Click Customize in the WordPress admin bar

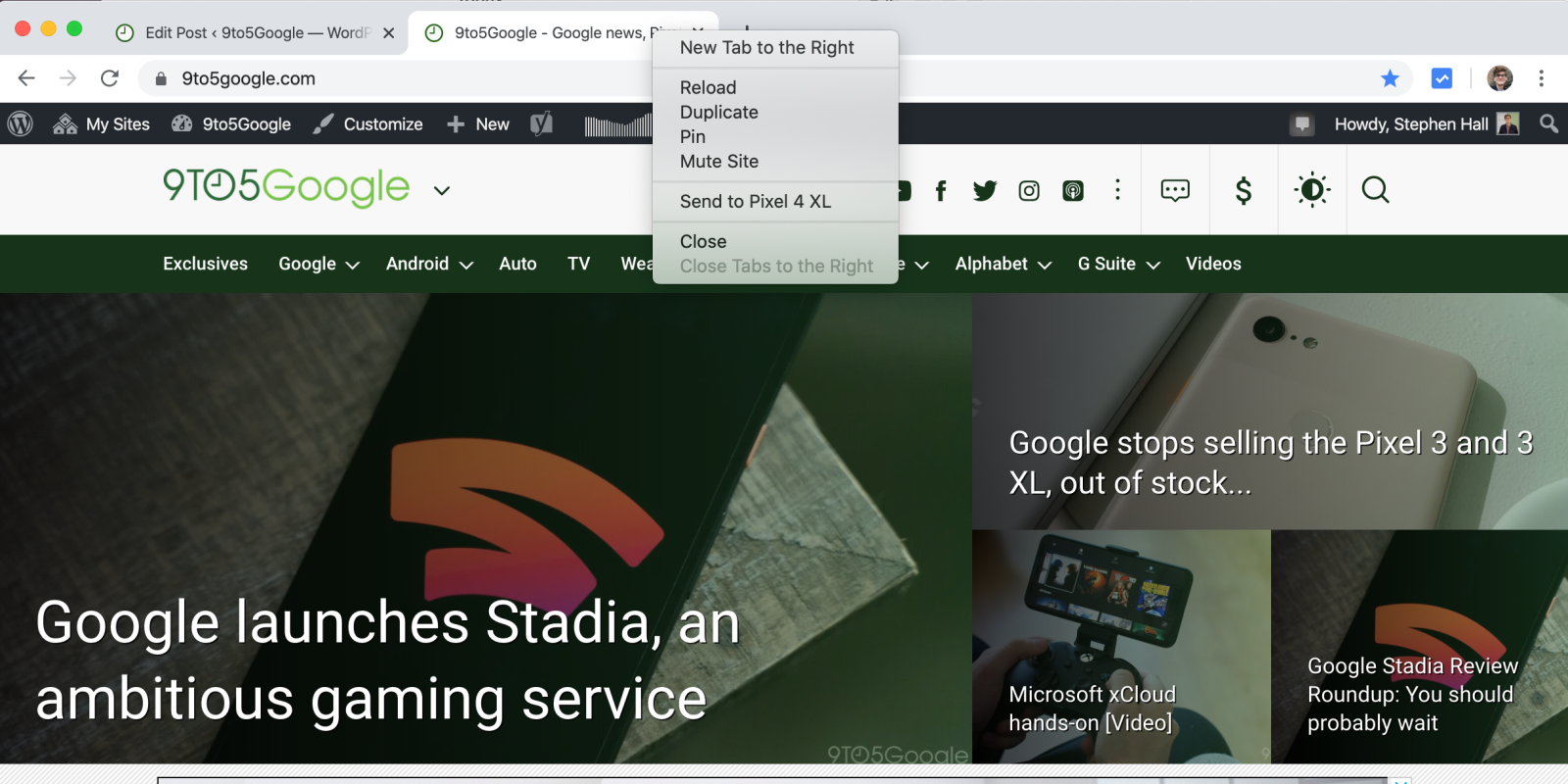tap(368, 124)
